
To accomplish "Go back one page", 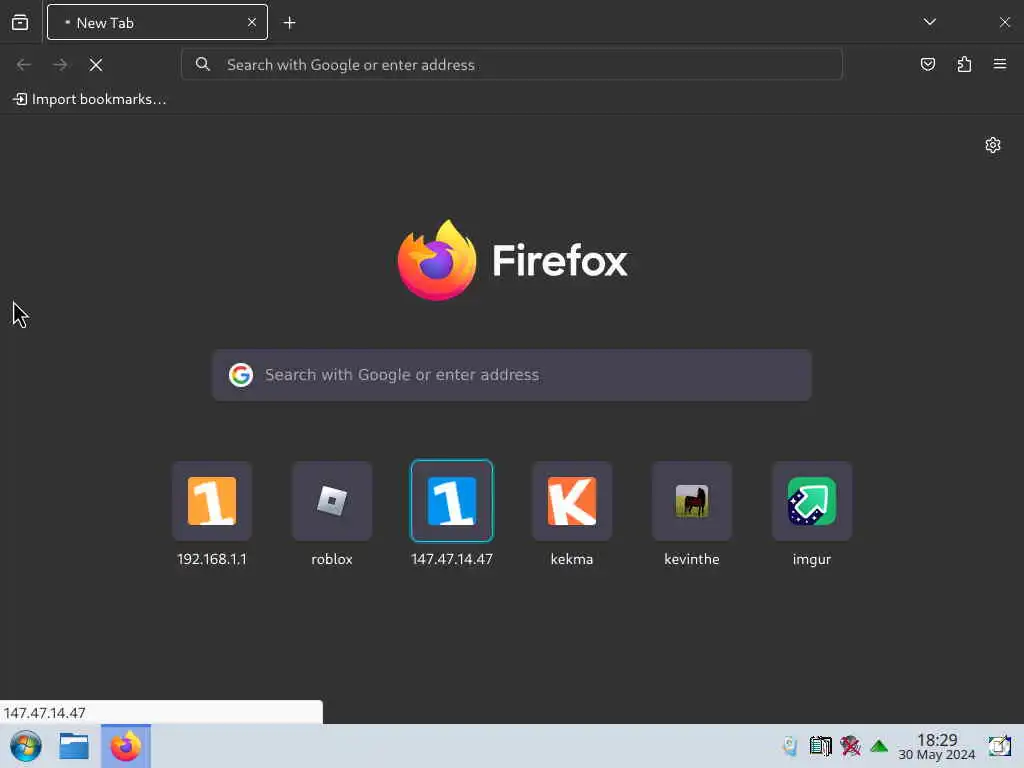I will [x=24, y=65].
